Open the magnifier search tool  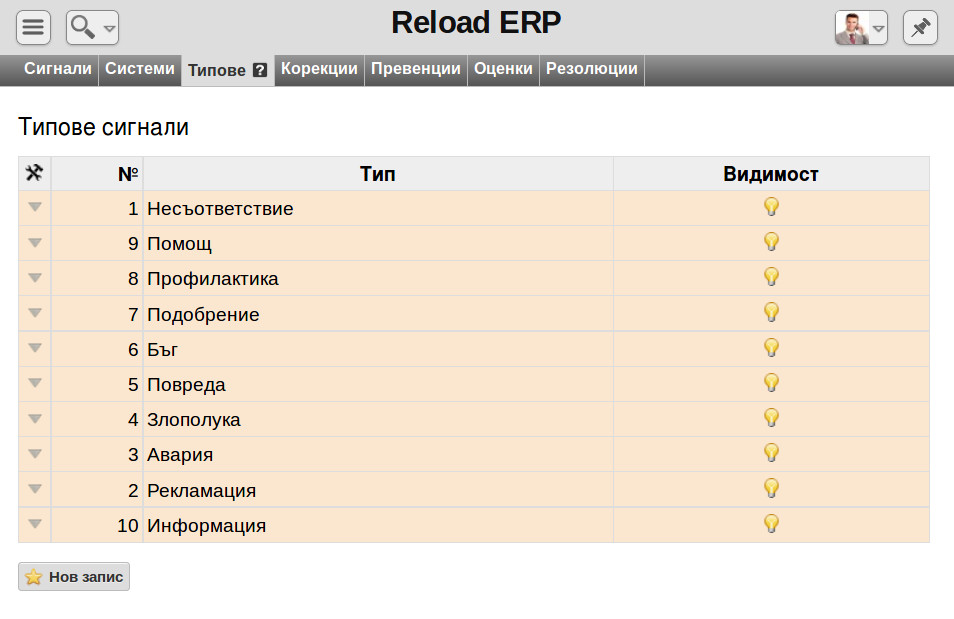click(x=83, y=27)
